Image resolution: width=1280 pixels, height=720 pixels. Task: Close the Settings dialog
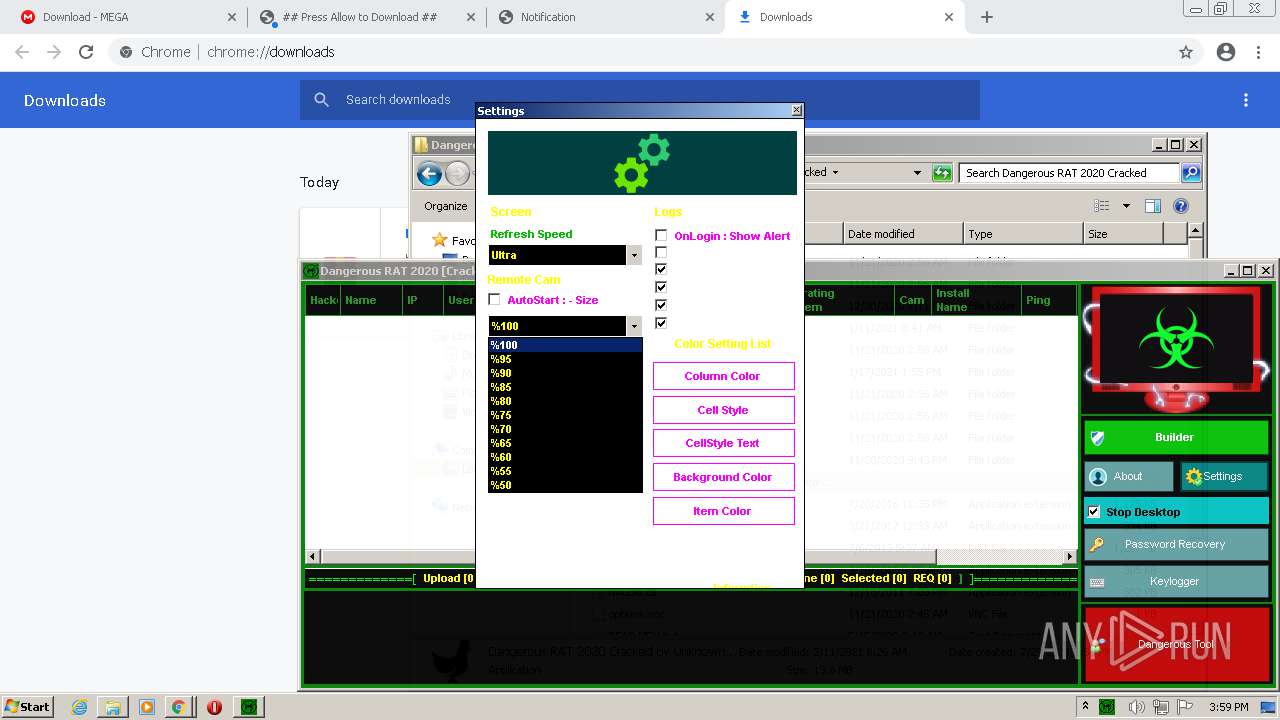click(796, 110)
